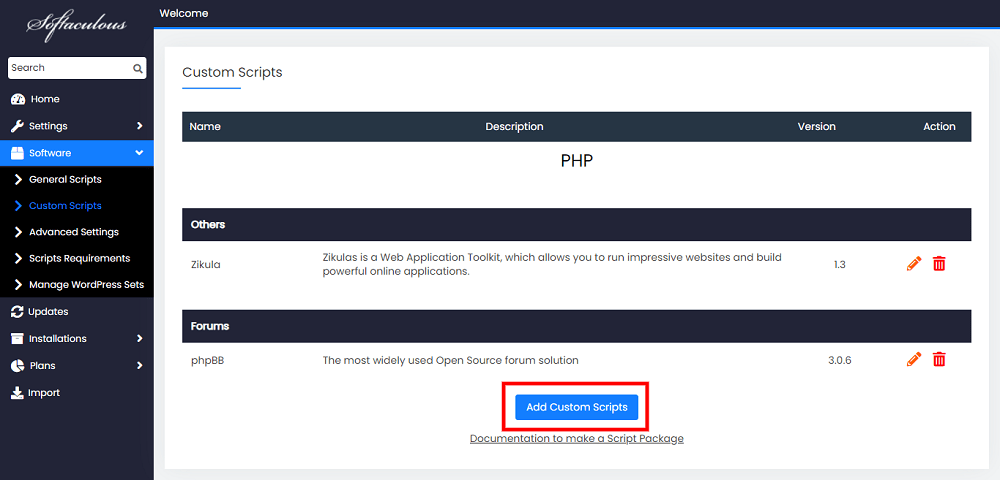Click the Custom Scripts page title
Image resolution: width=1000 pixels, height=480 pixels.
pos(232,72)
